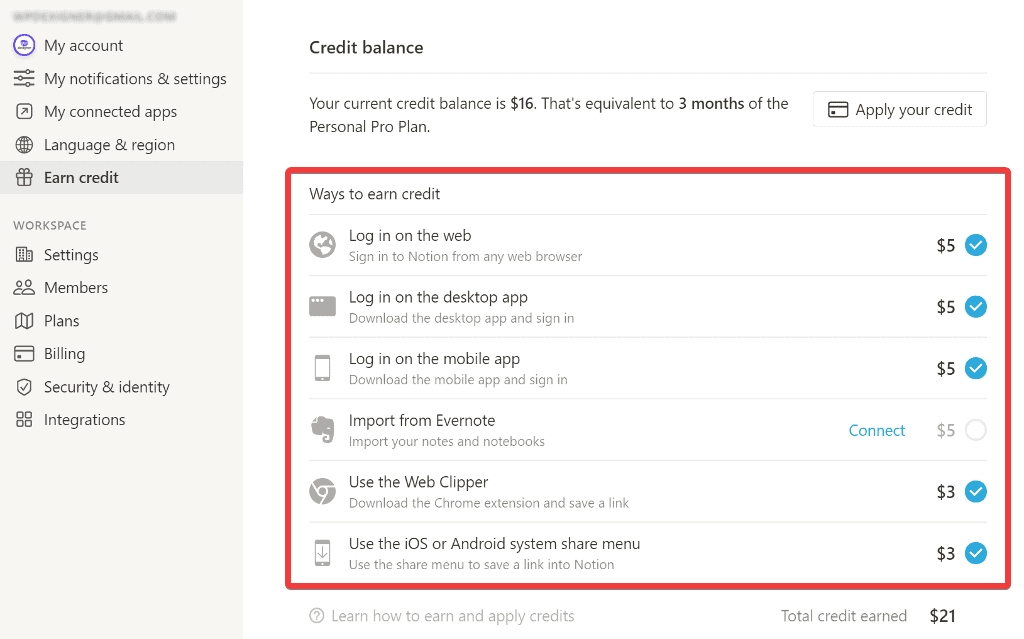
Task: Open Security & identity settings
Action: 106,386
